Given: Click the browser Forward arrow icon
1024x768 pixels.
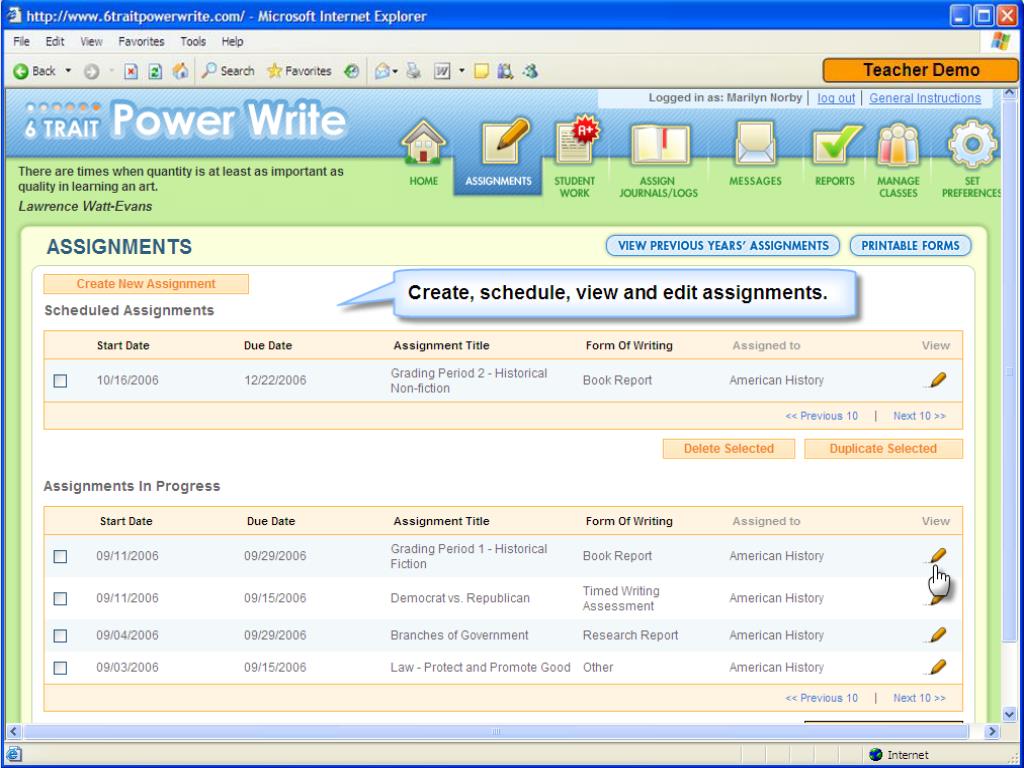Looking at the screenshot, I should pyautogui.click(x=91, y=71).
